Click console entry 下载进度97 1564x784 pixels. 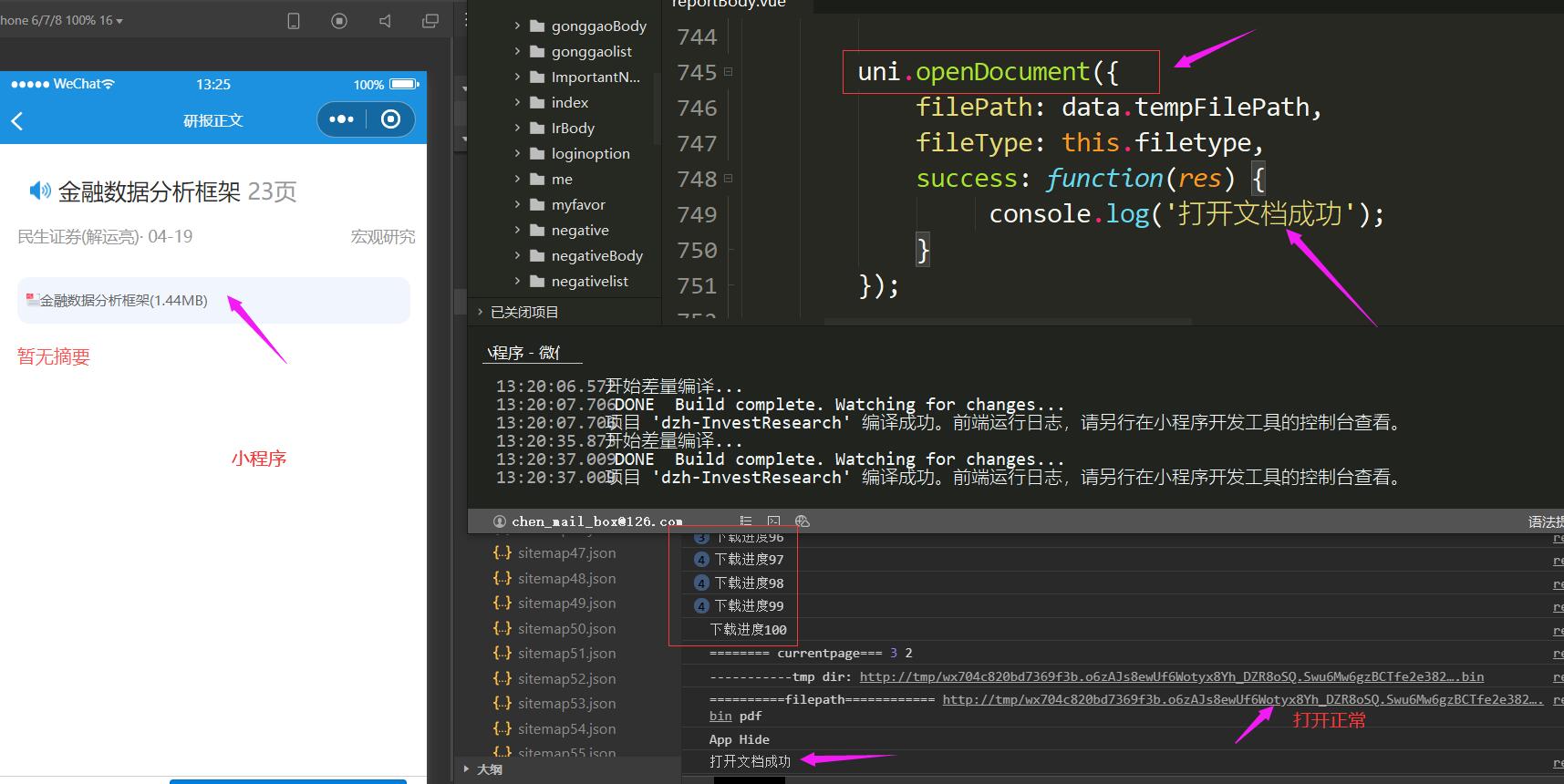tap(749, 559)
